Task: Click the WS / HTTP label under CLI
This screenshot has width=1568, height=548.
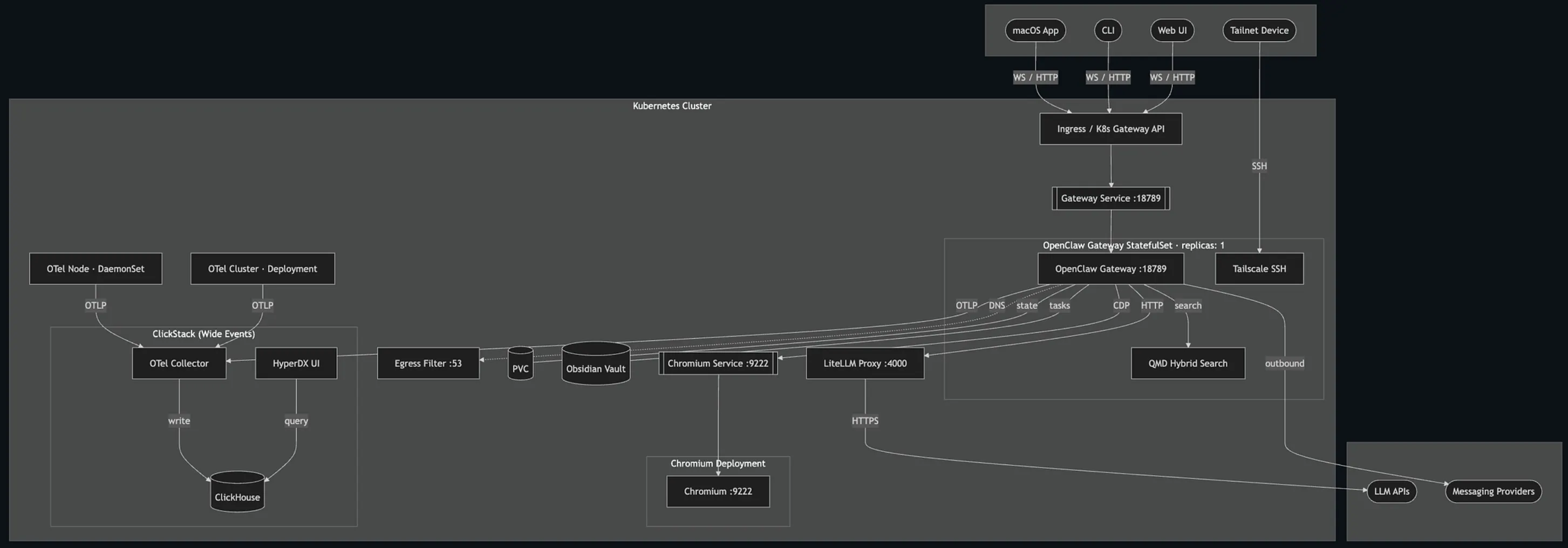Action: (x=1108, y=77)
